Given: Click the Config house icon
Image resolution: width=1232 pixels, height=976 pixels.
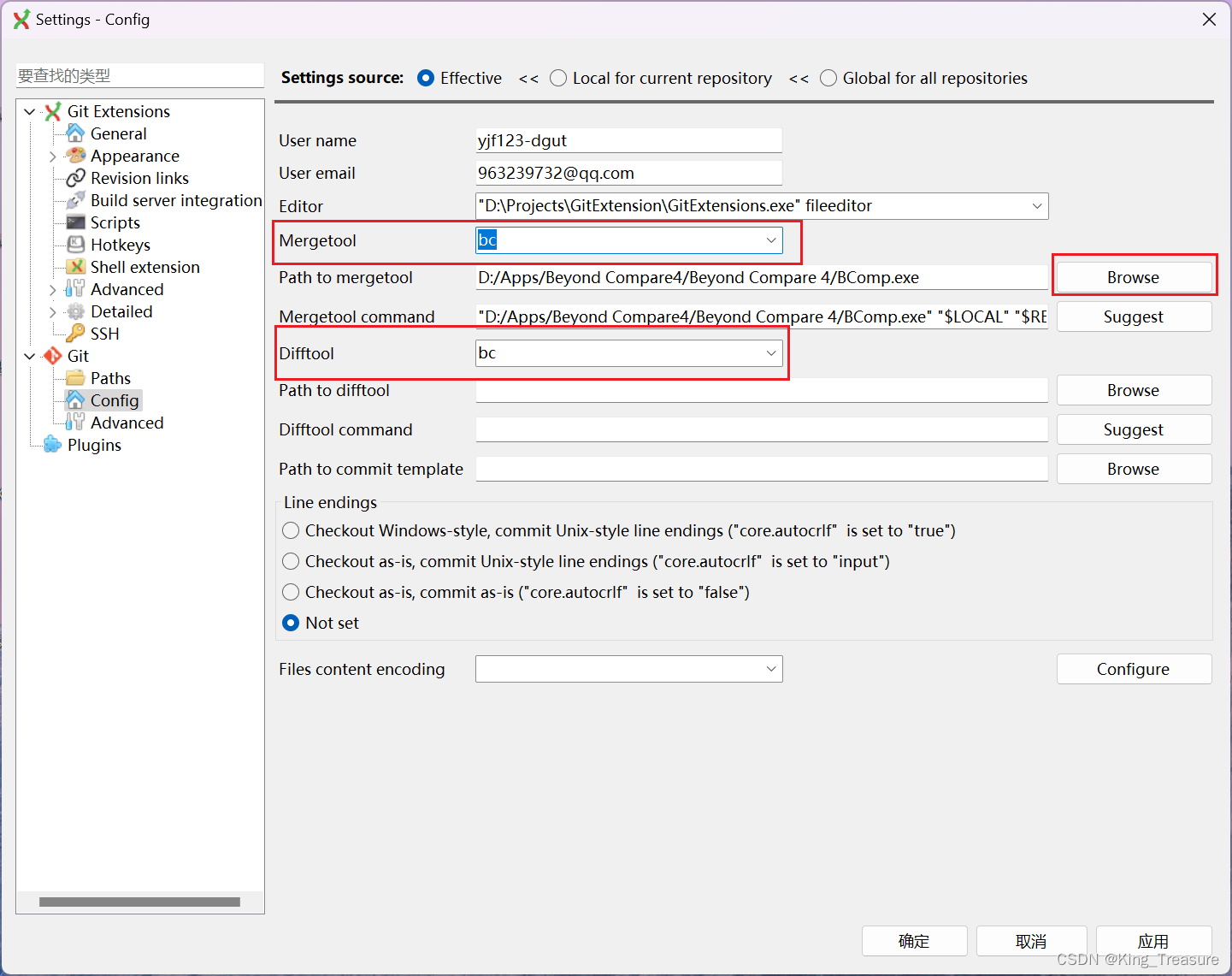Looking at the screenshot, I should (x=75, y=400).
